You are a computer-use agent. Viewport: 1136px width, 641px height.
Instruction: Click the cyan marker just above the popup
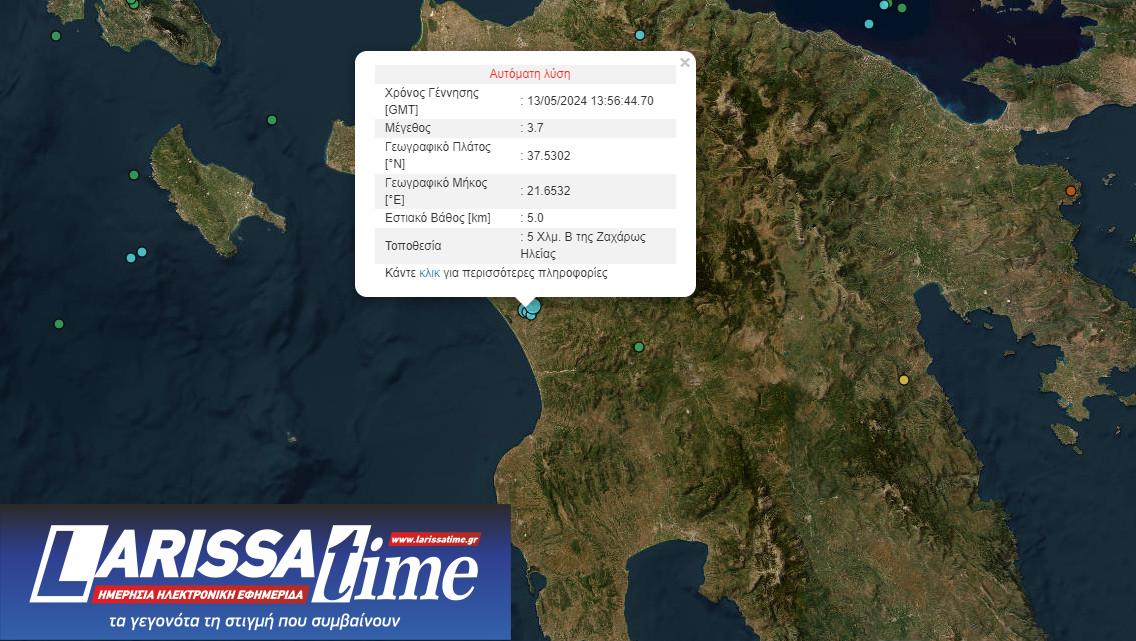click(640, 35)
